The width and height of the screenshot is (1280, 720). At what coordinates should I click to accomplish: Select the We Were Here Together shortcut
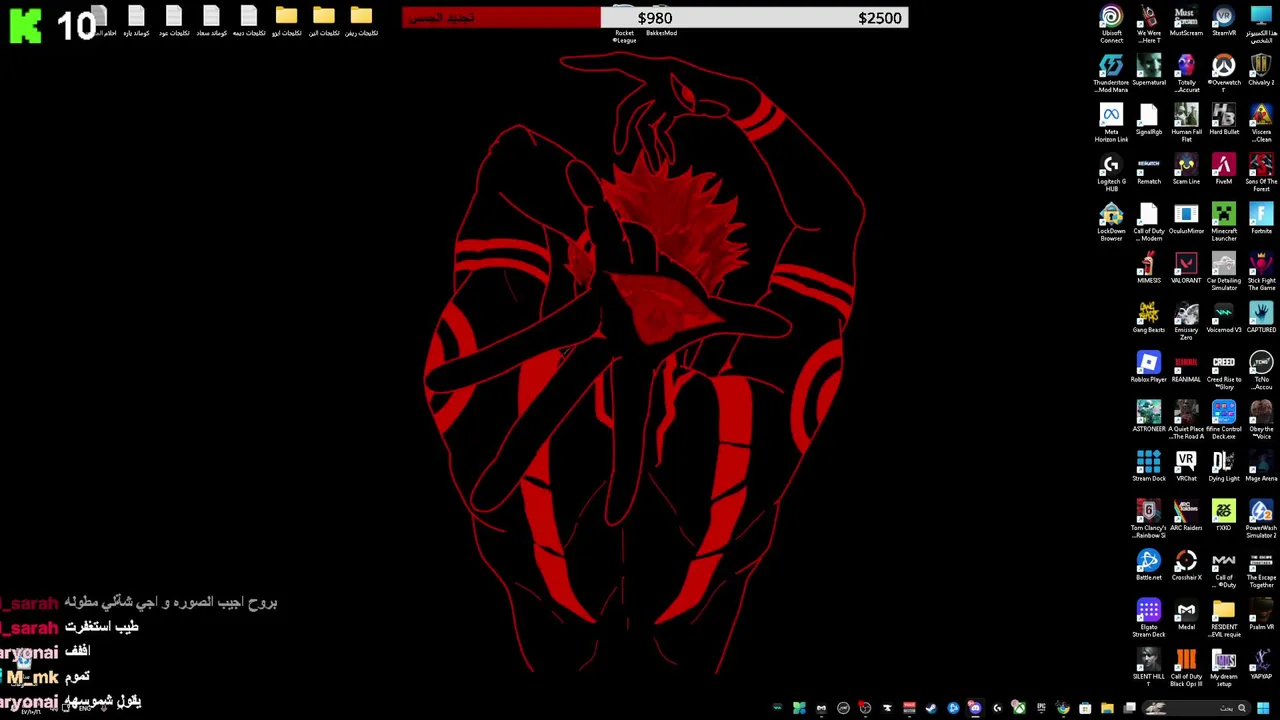coord(1149,24)
